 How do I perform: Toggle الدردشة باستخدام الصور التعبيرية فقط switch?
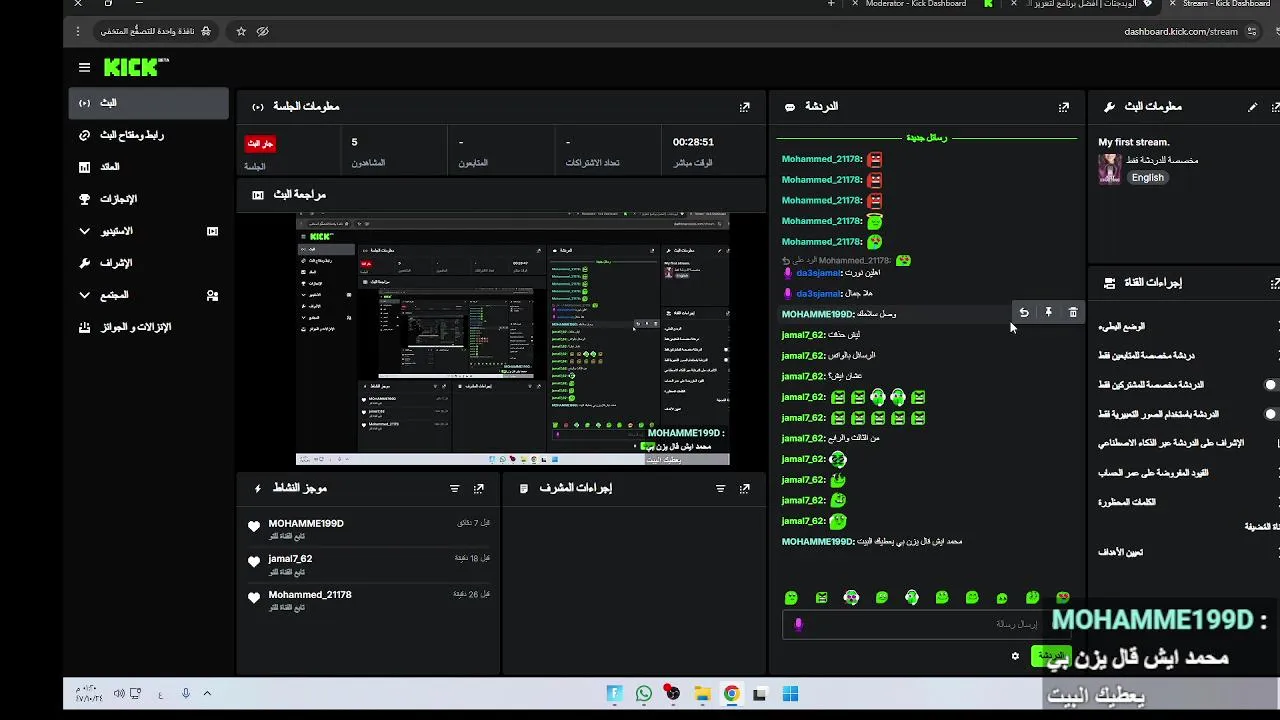click(1270, 414)
